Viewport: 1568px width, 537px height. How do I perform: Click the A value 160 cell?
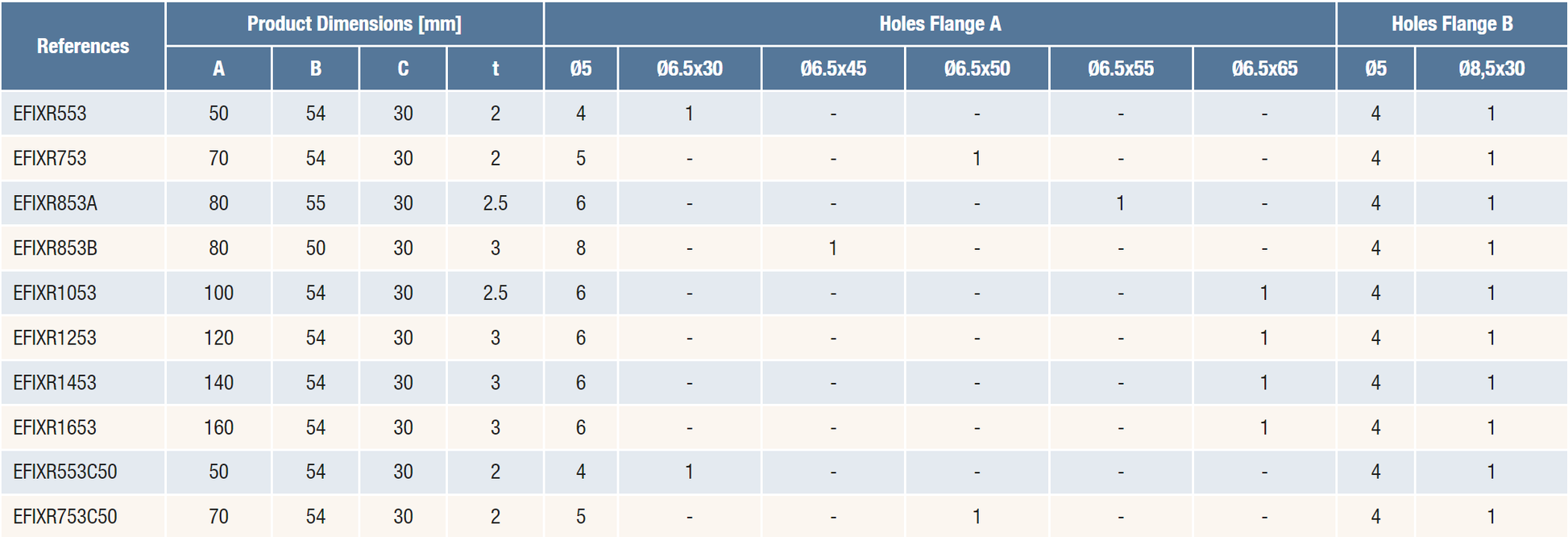pos(218,427)
